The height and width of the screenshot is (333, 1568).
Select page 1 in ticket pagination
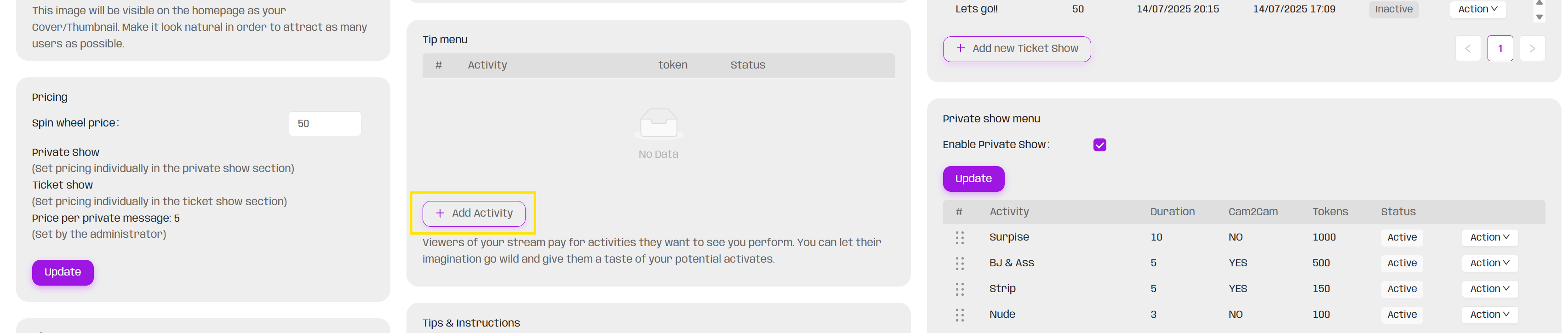point(1500,49)
